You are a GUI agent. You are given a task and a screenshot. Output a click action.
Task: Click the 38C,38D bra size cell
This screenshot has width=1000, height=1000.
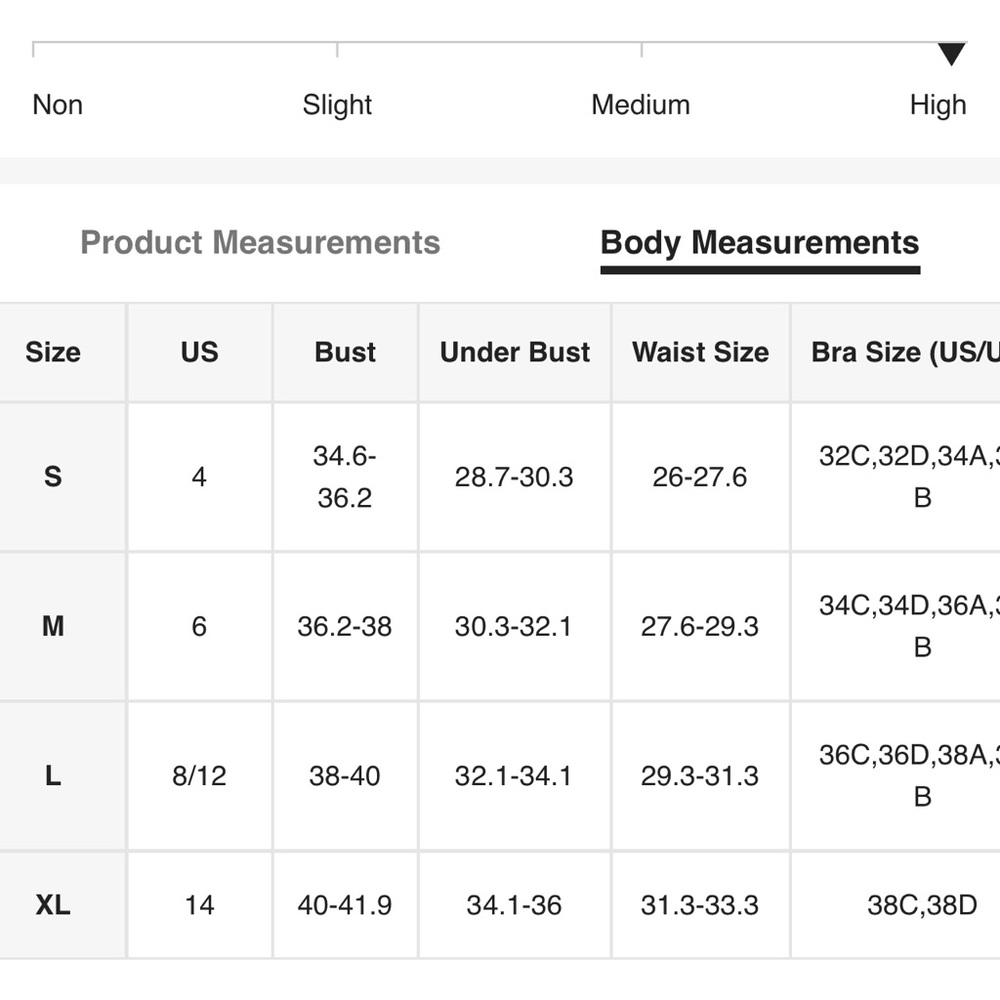[922, 905]
